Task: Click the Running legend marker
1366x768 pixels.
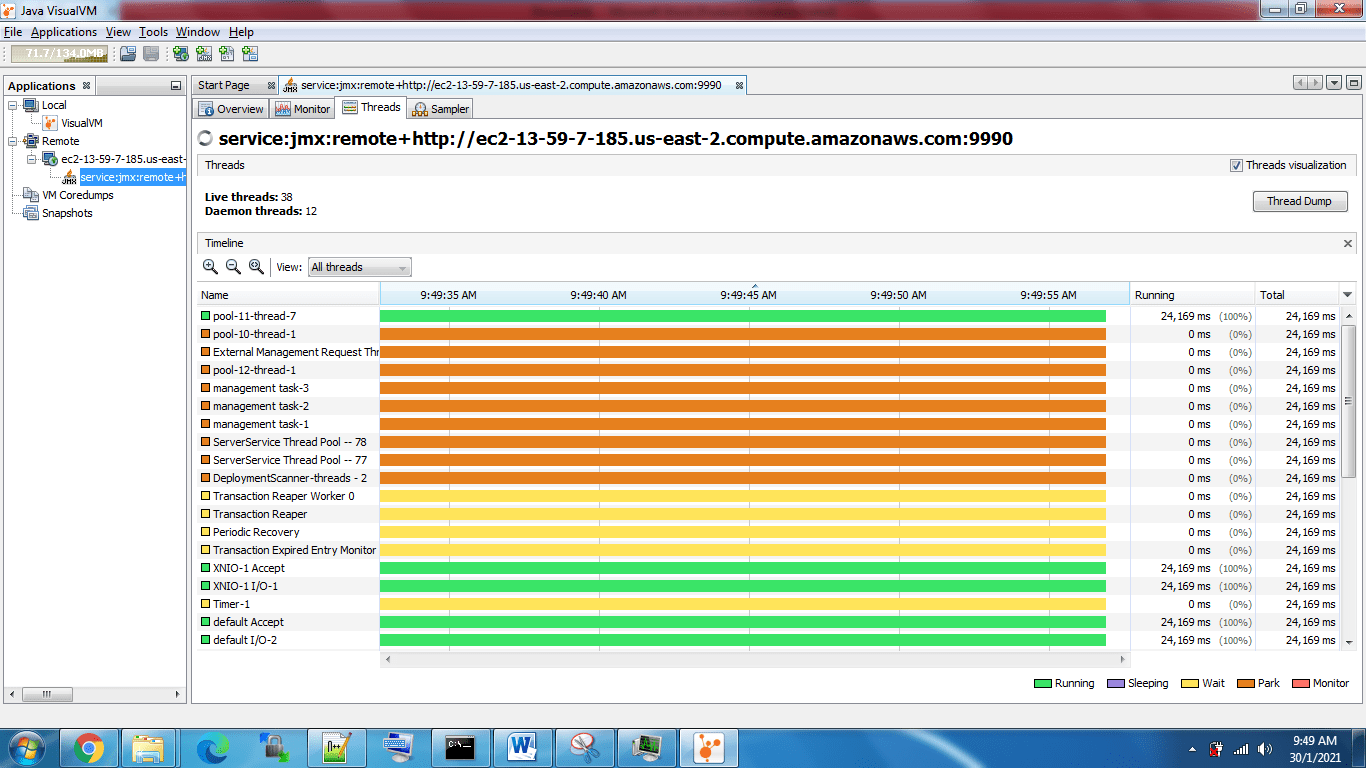Action: coord(1043,683)
